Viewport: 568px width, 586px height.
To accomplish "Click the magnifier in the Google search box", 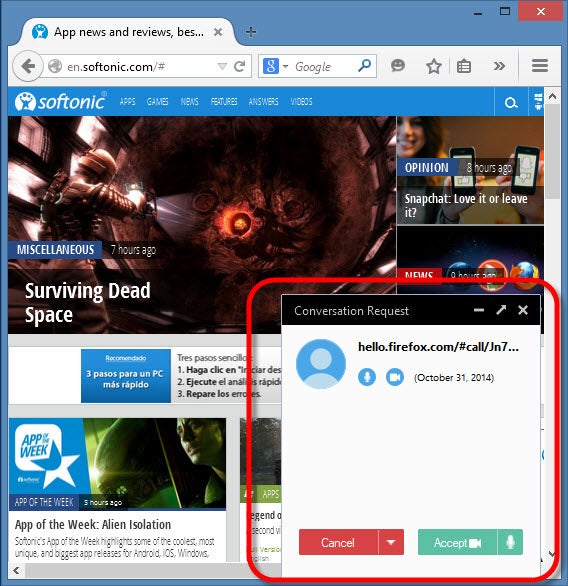I will [364, 66].
